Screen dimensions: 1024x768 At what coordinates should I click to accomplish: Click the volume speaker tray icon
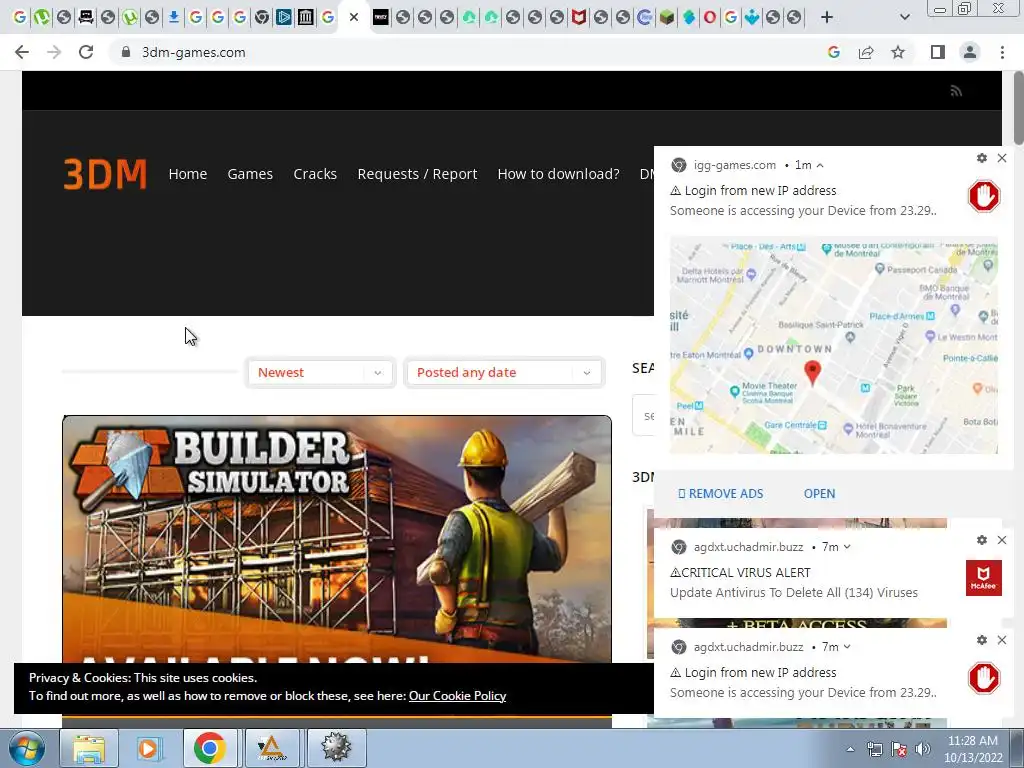923,749
